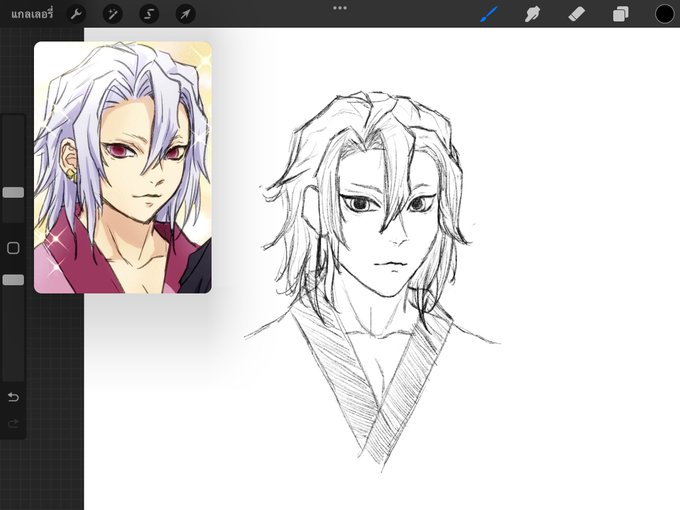Open the Actions wrench menu
The width and height of the screenshot is (680, 510).
(76, 14)
